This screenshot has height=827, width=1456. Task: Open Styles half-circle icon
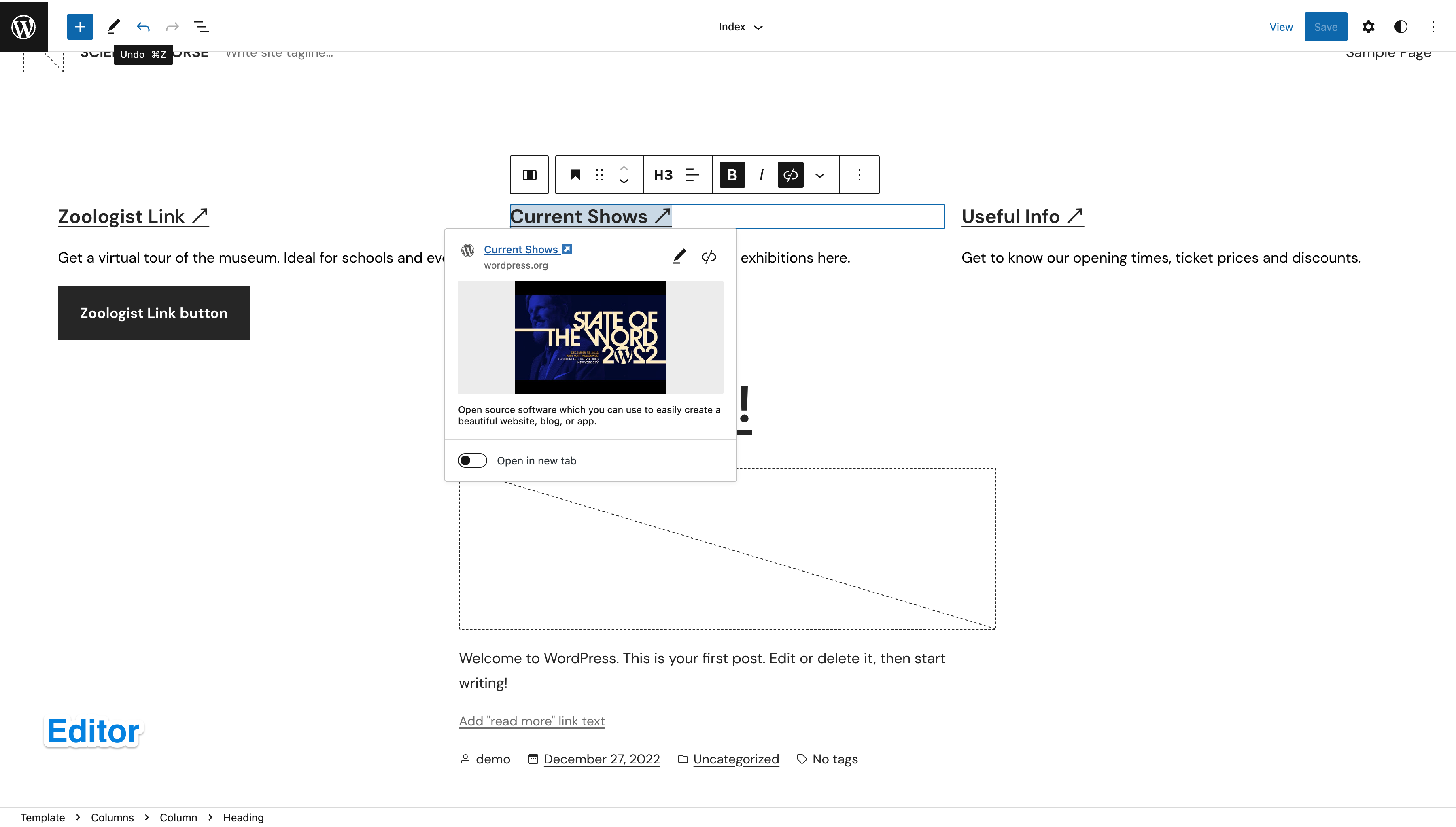tap(1400, 27)
